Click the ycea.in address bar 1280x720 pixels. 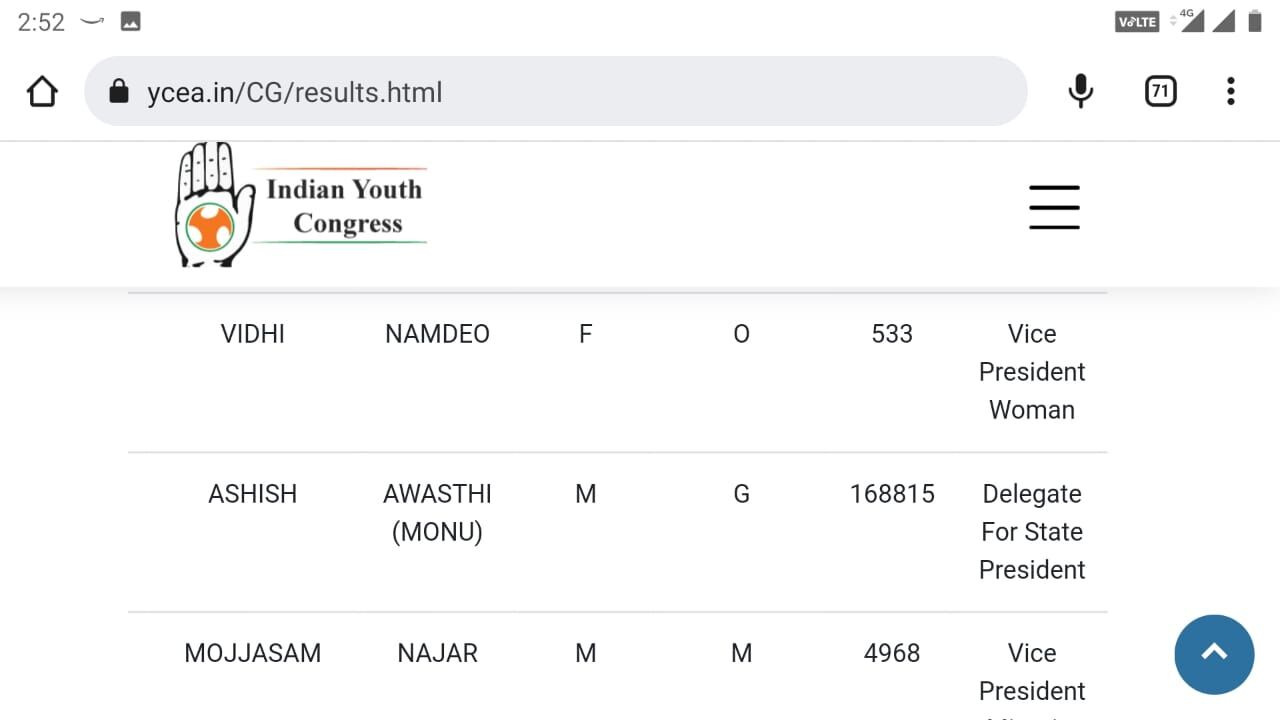point(560,92)
